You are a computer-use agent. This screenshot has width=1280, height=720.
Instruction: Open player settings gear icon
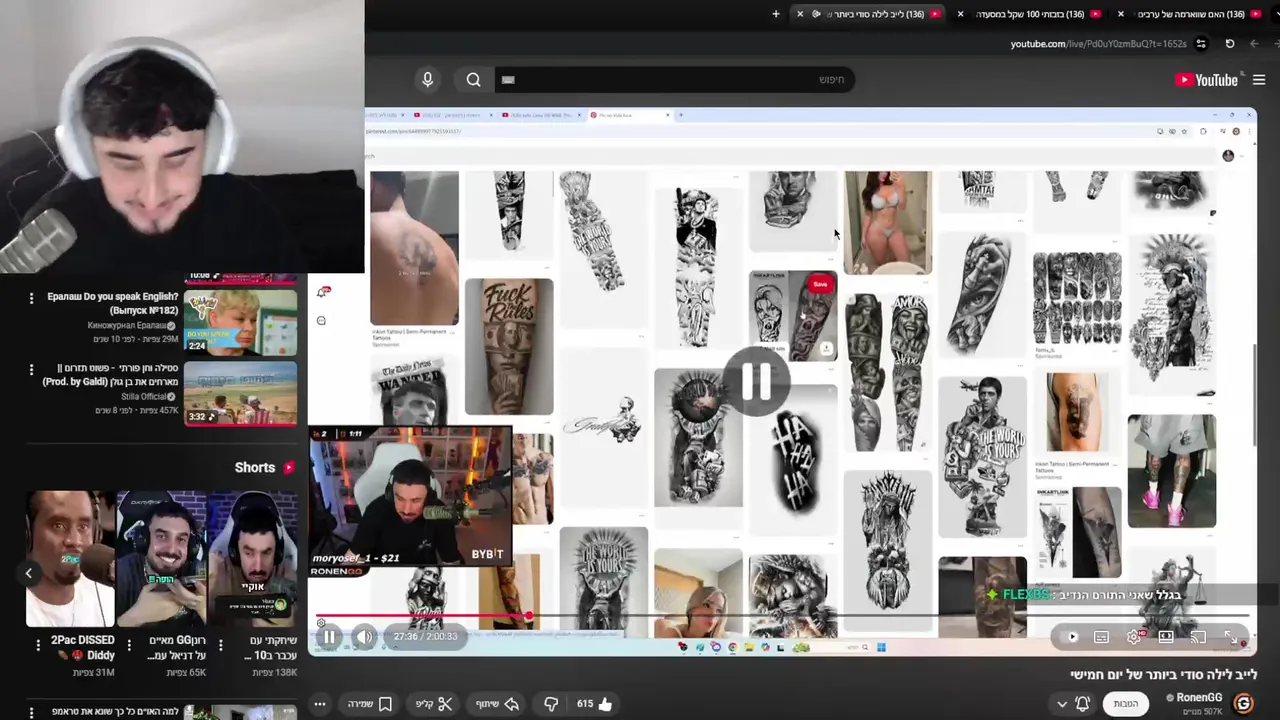pyautogui.click(x=1134, y=637)
